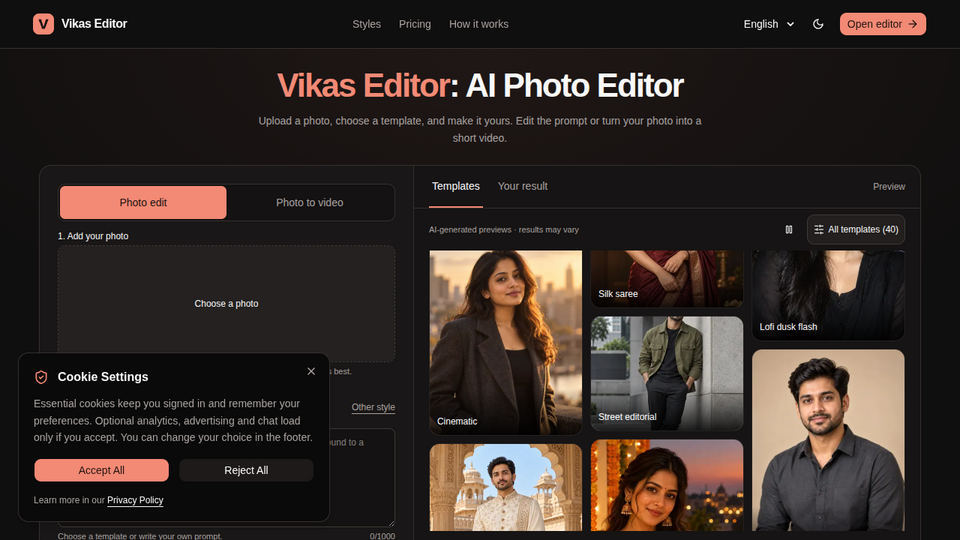The height and width of the screenshot is (540, 960).
Task: Click the Choose a photo upload area
Action: pos(227,304)
